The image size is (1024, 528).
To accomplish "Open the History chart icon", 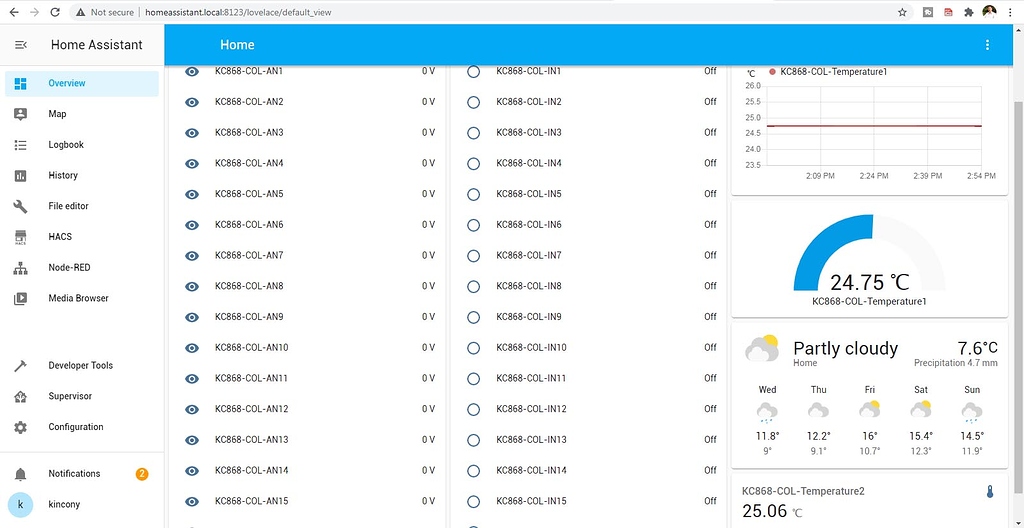I will click(20, 176).
